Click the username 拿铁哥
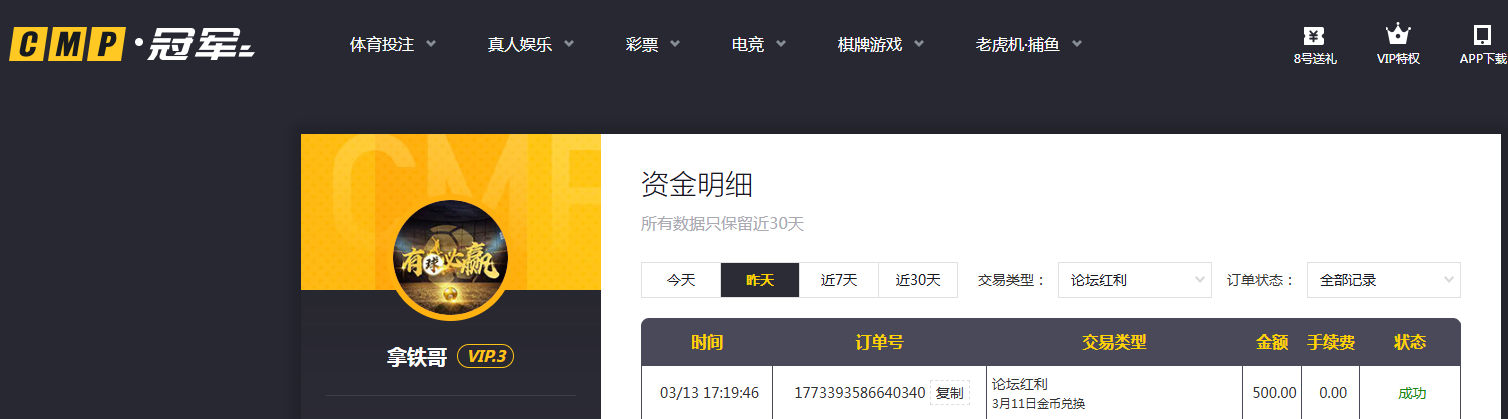The width and height of the screenshot is (1508, 419). [x=417, y=357]
